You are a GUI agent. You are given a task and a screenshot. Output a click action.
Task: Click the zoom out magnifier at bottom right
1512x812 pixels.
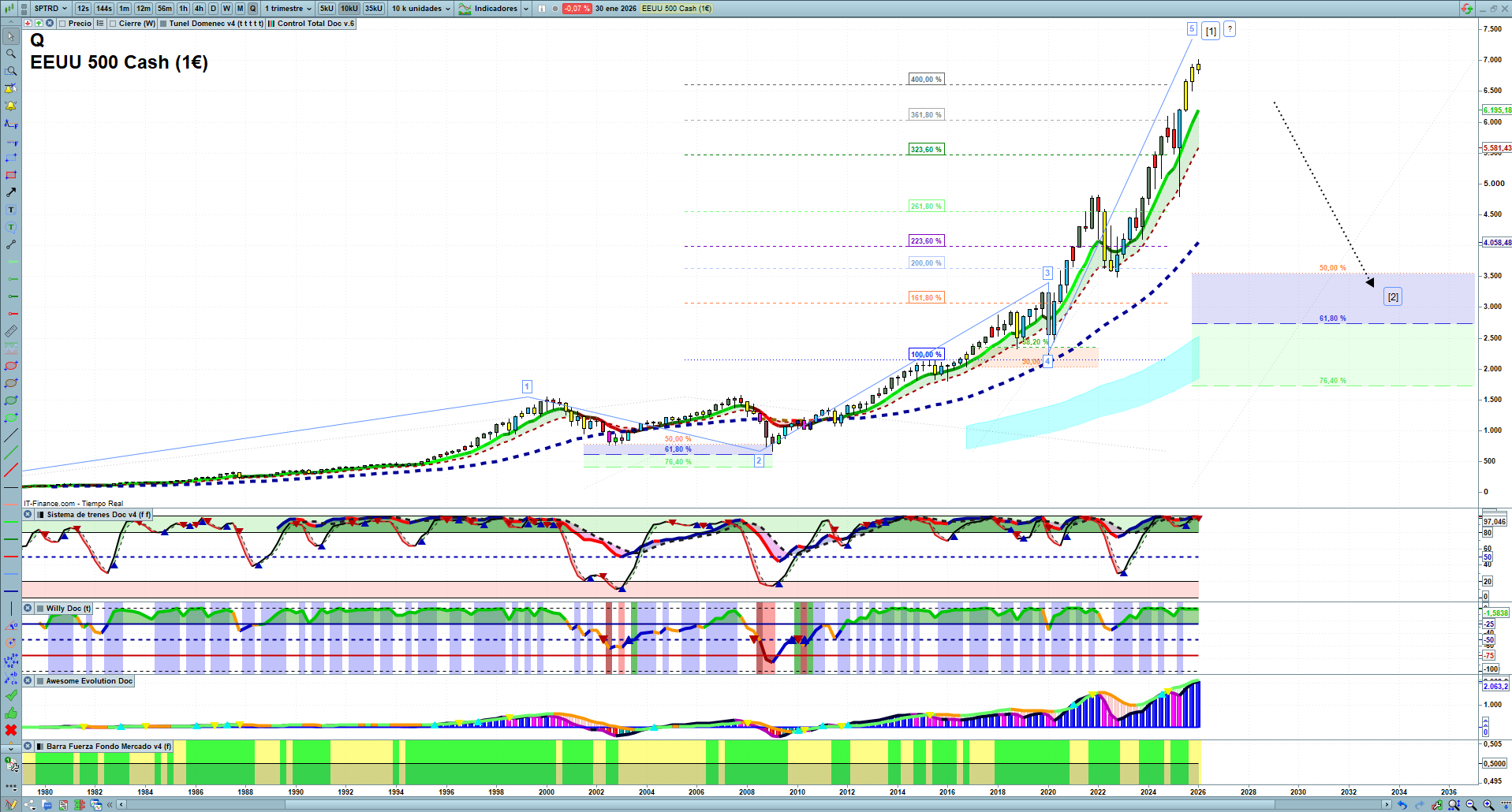[1471, 805]
